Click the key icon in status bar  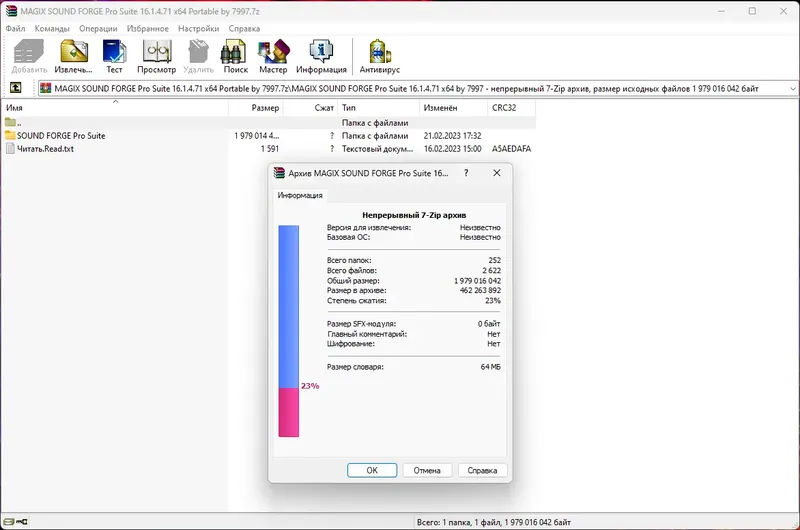22,522
